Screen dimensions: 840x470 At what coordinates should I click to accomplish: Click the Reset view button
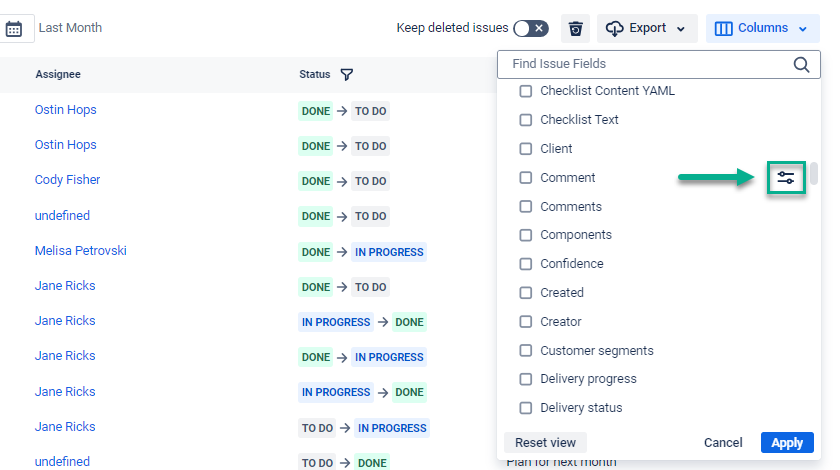[545, 442]
